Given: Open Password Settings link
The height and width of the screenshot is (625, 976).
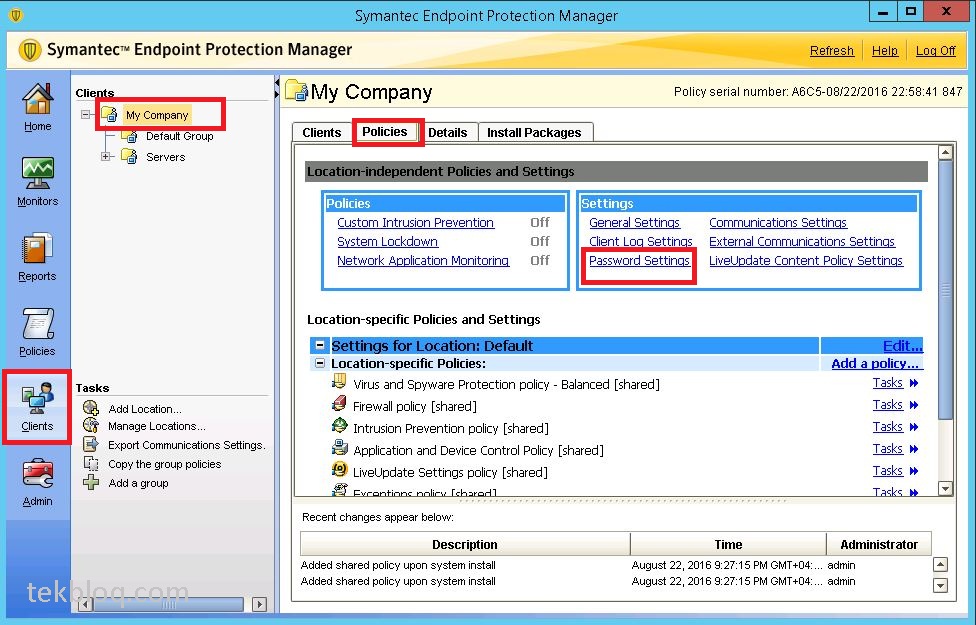Looking at the screenshot, I should click(x=639, y=260).
